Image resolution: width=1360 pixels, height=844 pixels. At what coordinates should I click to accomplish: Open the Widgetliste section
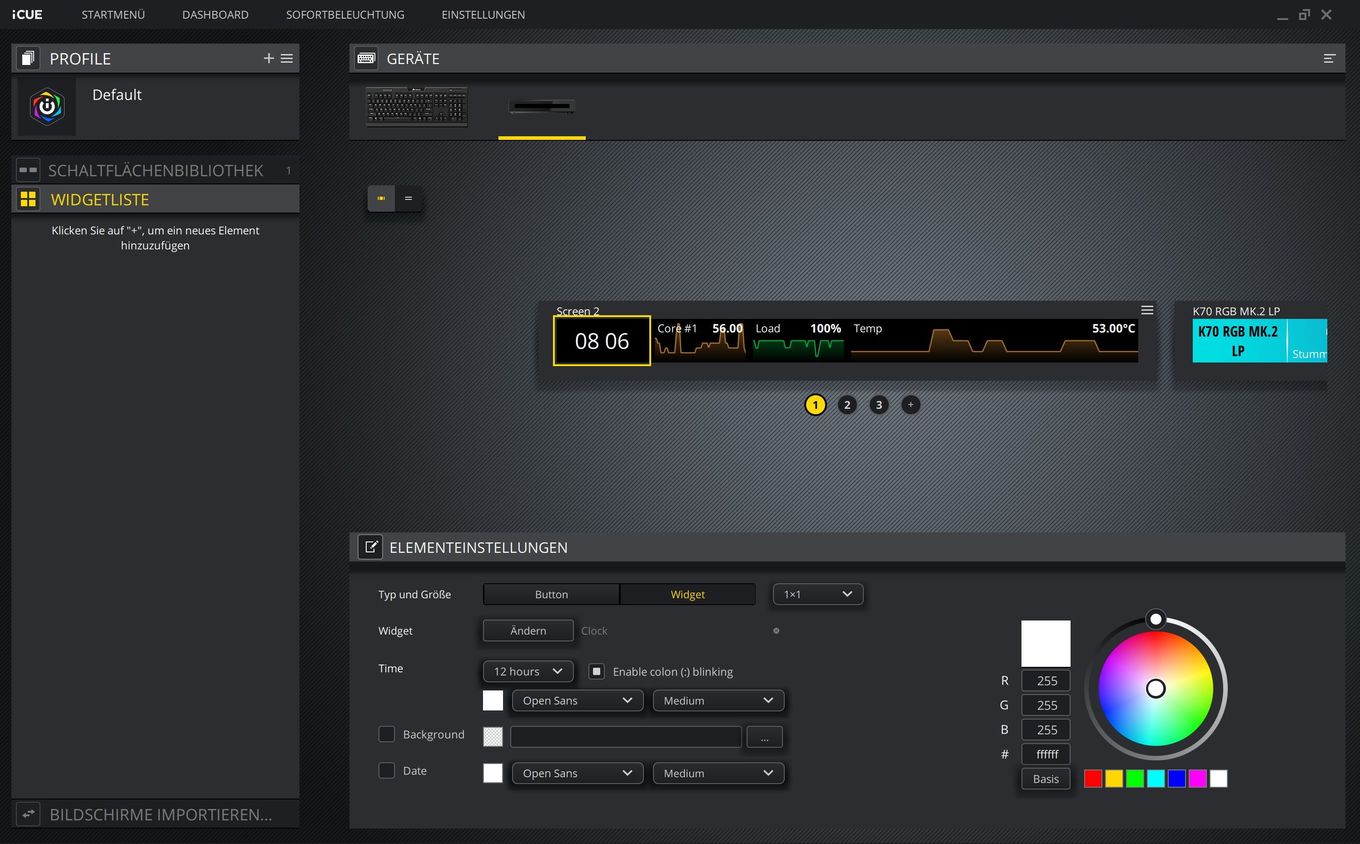(155, 199)
